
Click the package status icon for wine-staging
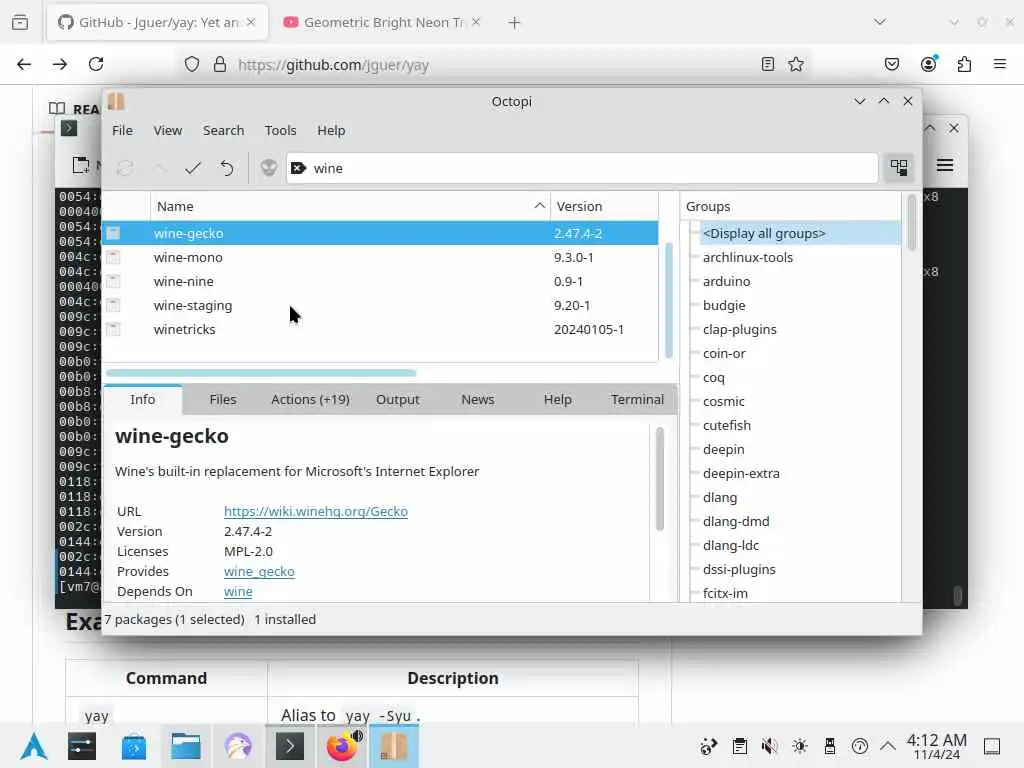[113, 305]
